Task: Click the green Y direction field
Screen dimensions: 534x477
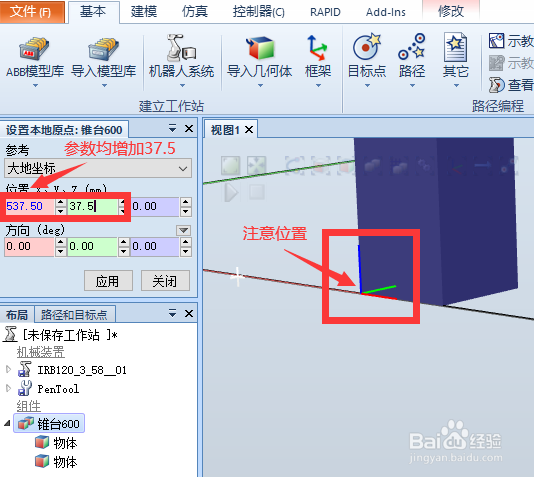Action: pyautogui.click(x=93, y=247)
